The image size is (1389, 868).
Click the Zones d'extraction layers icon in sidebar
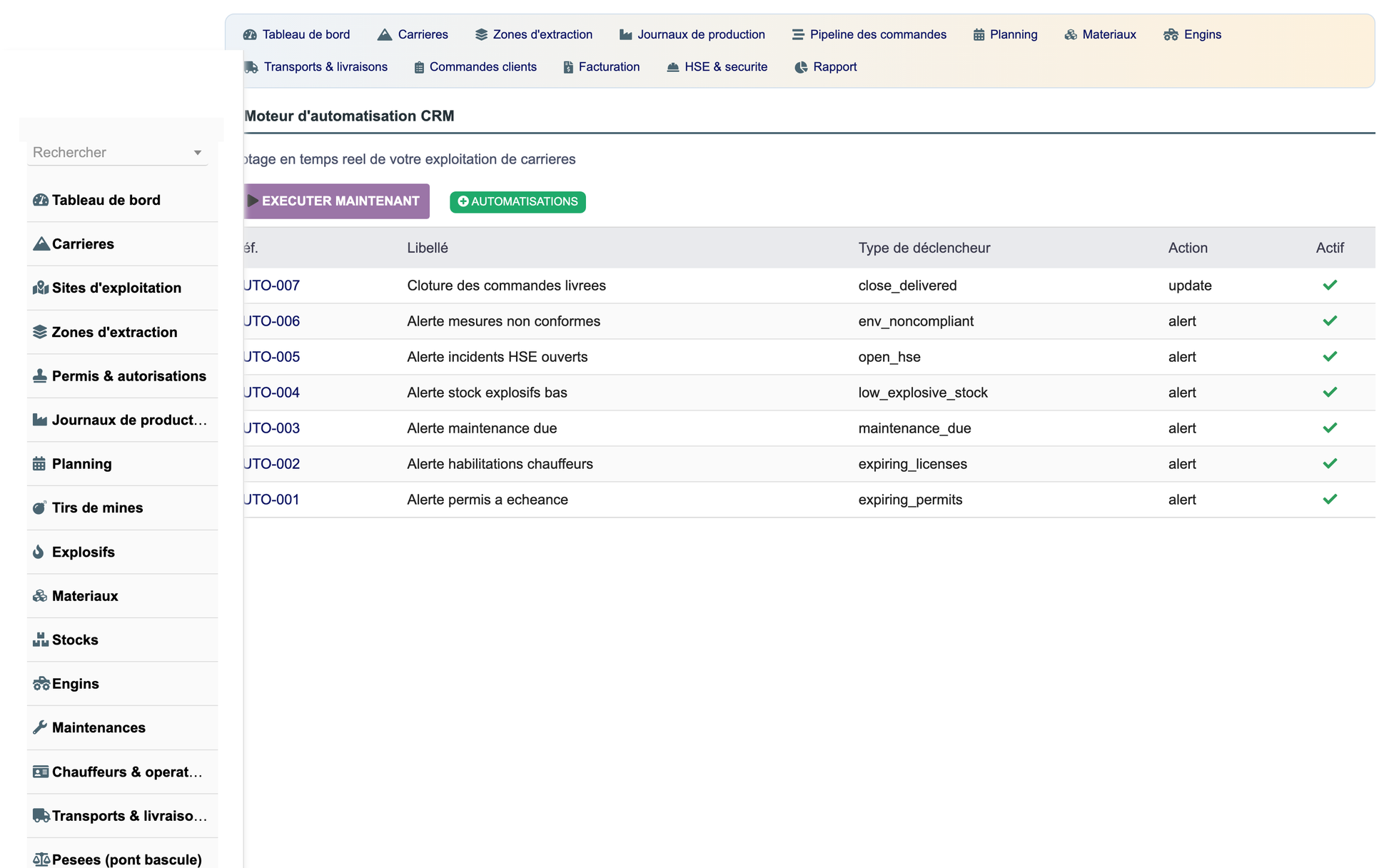40,332
